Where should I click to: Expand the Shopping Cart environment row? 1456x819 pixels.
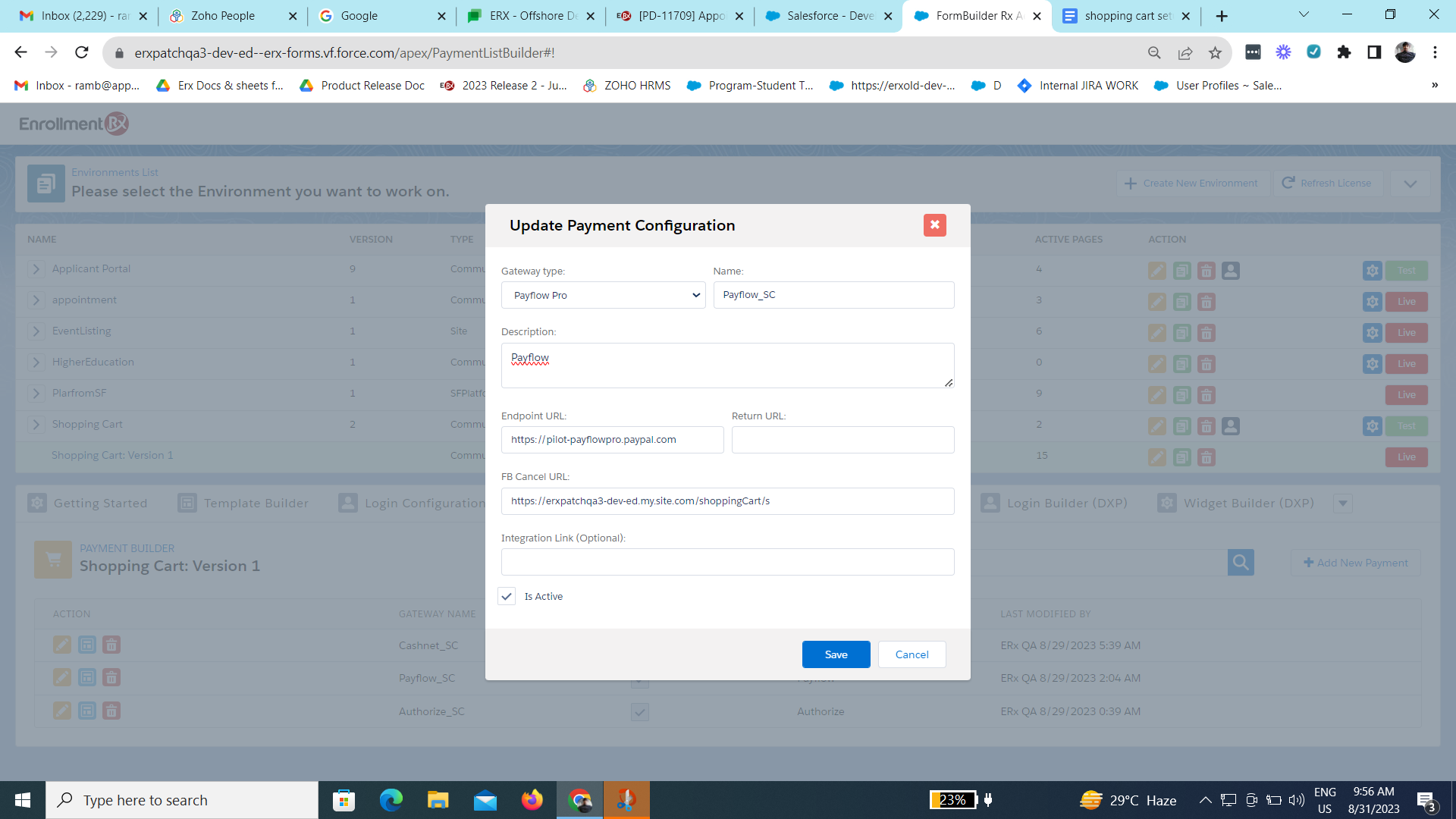click(x=36, y=425)
